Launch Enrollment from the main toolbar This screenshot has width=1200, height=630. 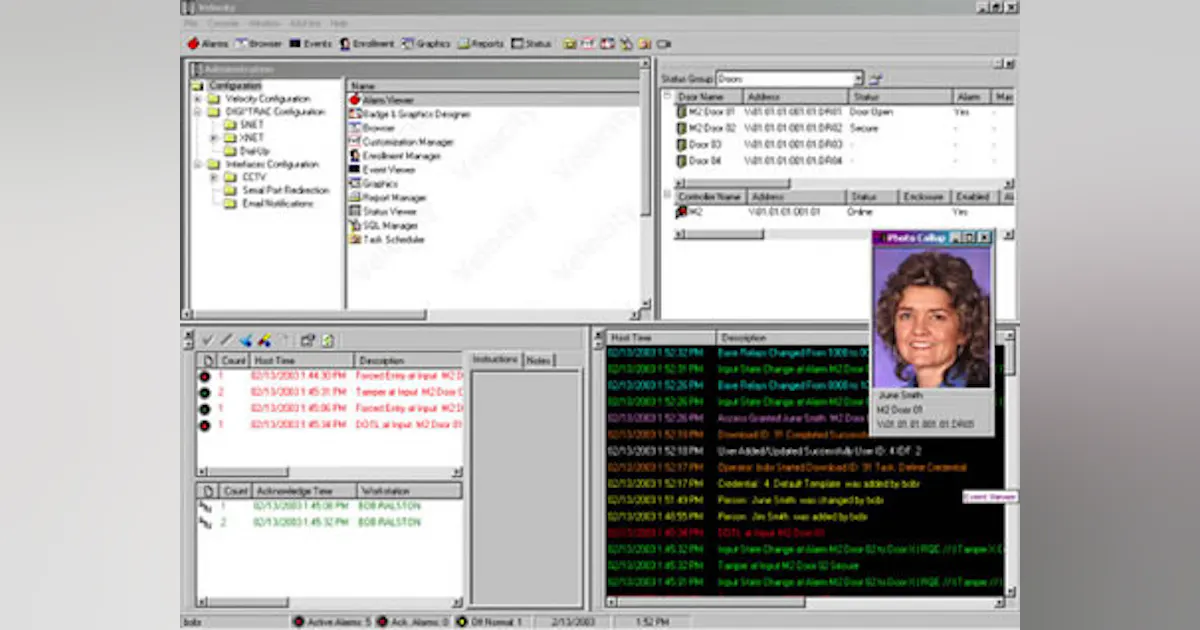coord(367,44)
